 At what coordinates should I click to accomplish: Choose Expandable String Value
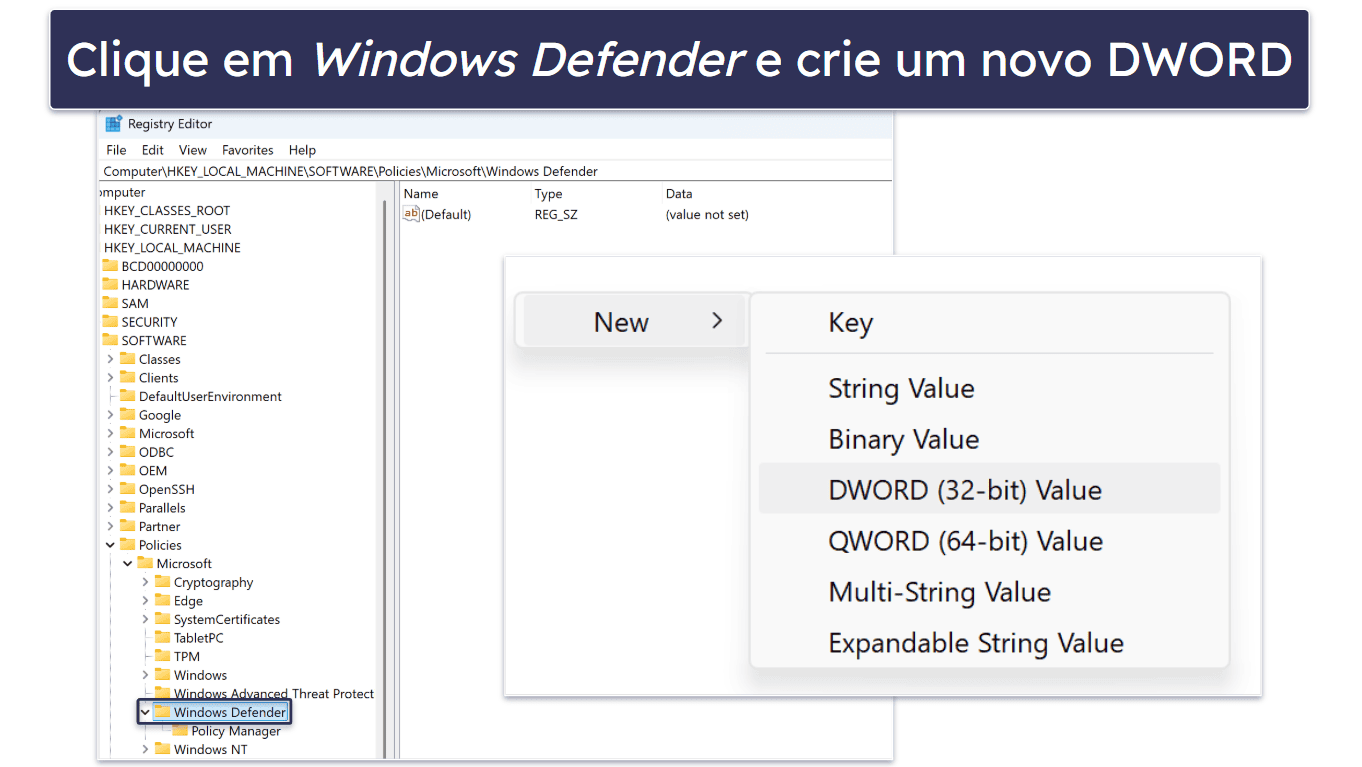[x=990, y=643]
